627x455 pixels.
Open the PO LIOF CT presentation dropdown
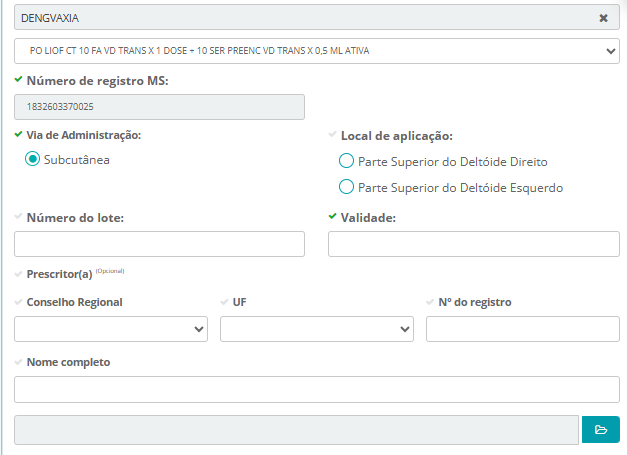317,51
